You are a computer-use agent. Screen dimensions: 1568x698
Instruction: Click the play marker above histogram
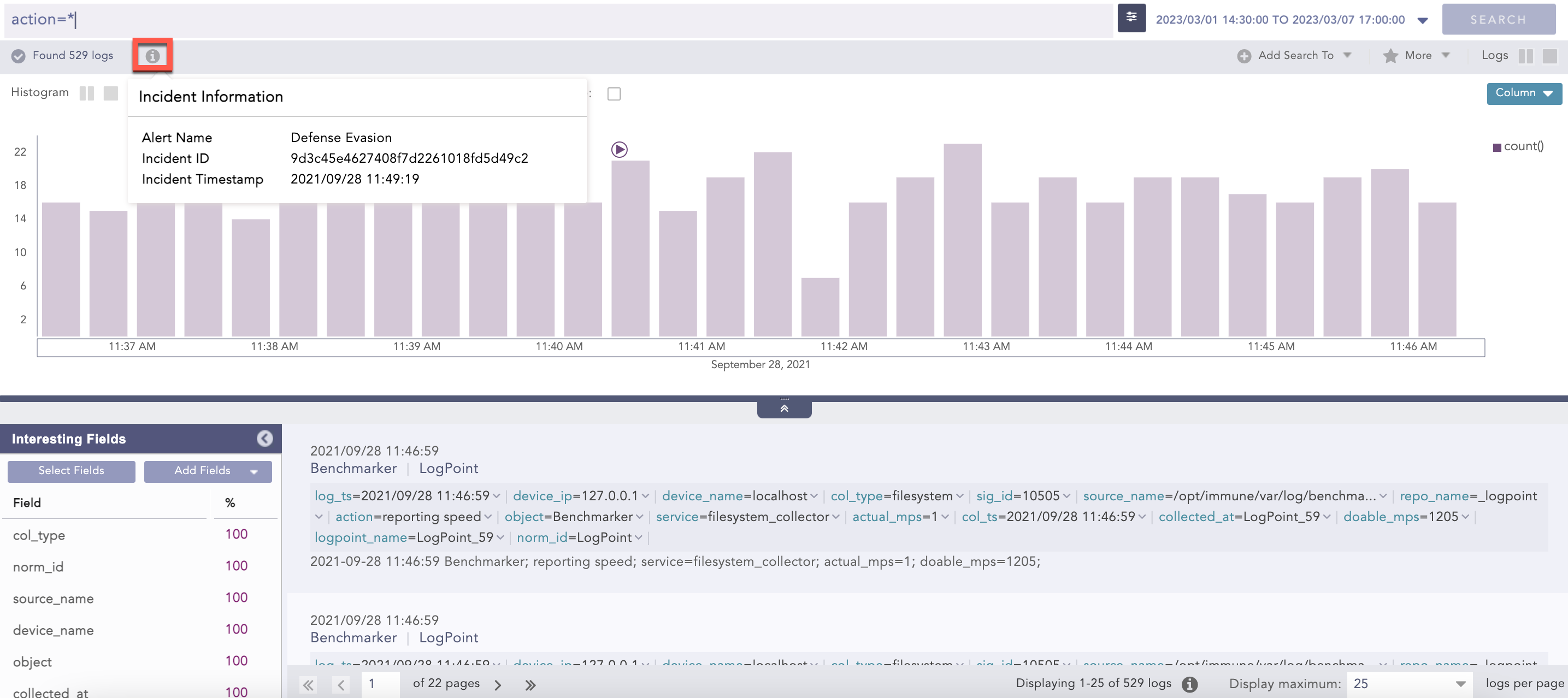pyautogui.click(x=619, y=150)
